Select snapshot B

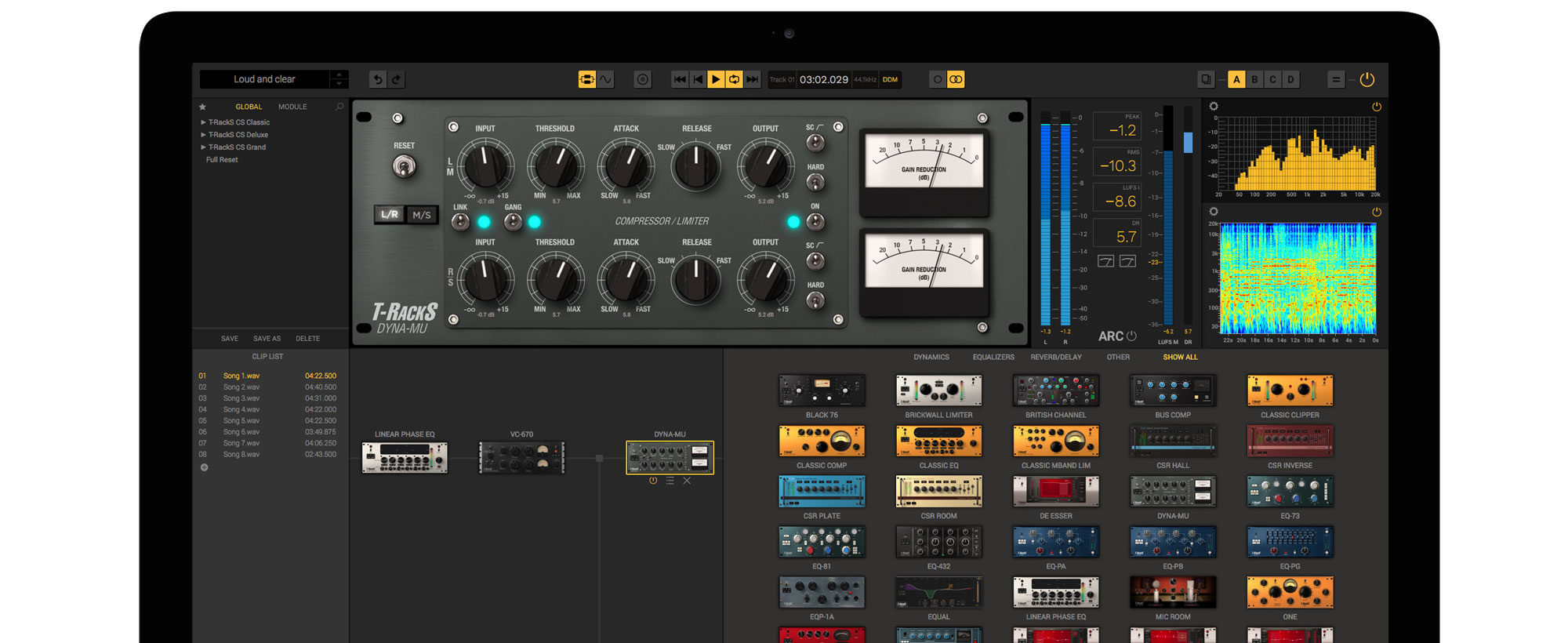1254,79
